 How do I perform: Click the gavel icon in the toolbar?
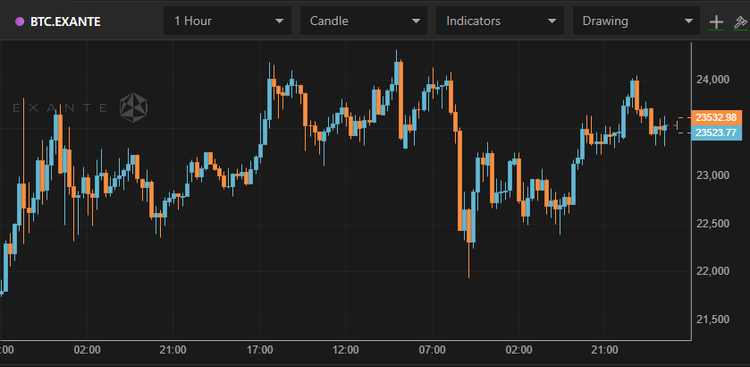click(740, 22)
